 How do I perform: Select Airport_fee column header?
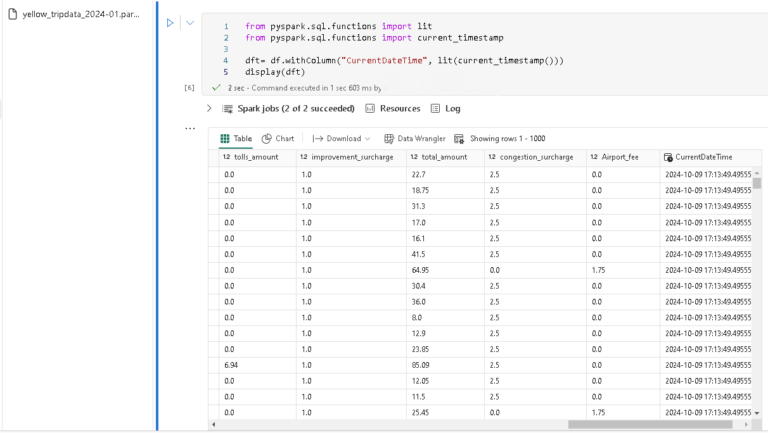[623, 157]
